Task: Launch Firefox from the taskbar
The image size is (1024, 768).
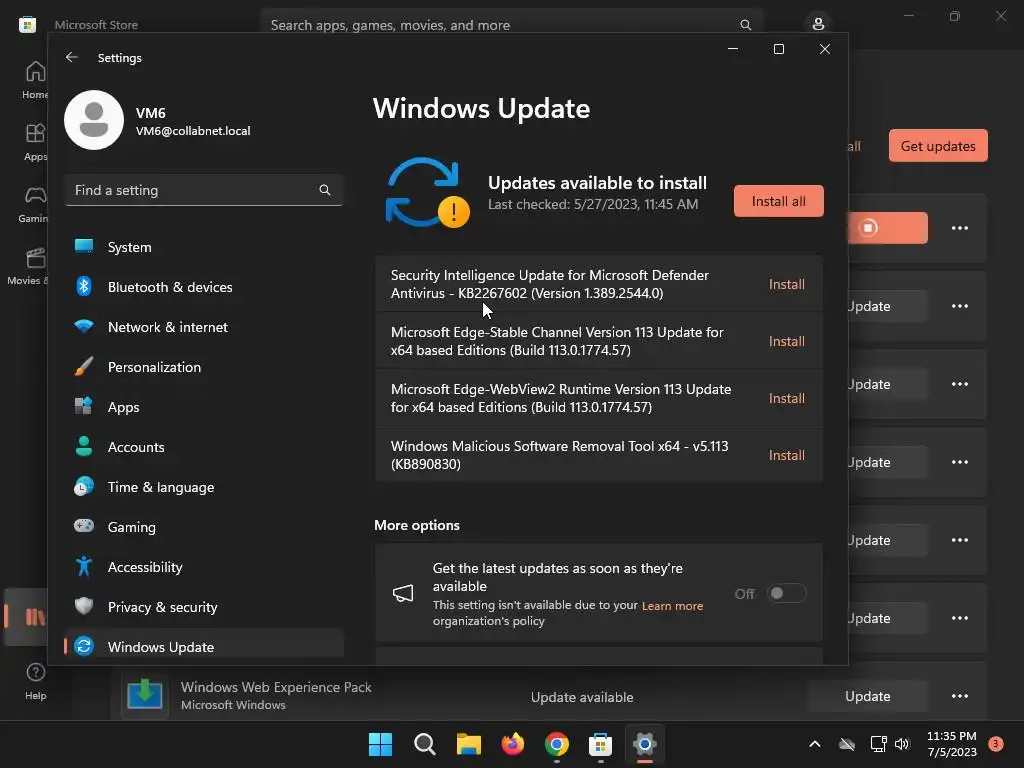Action: click(x=513, y=744)
